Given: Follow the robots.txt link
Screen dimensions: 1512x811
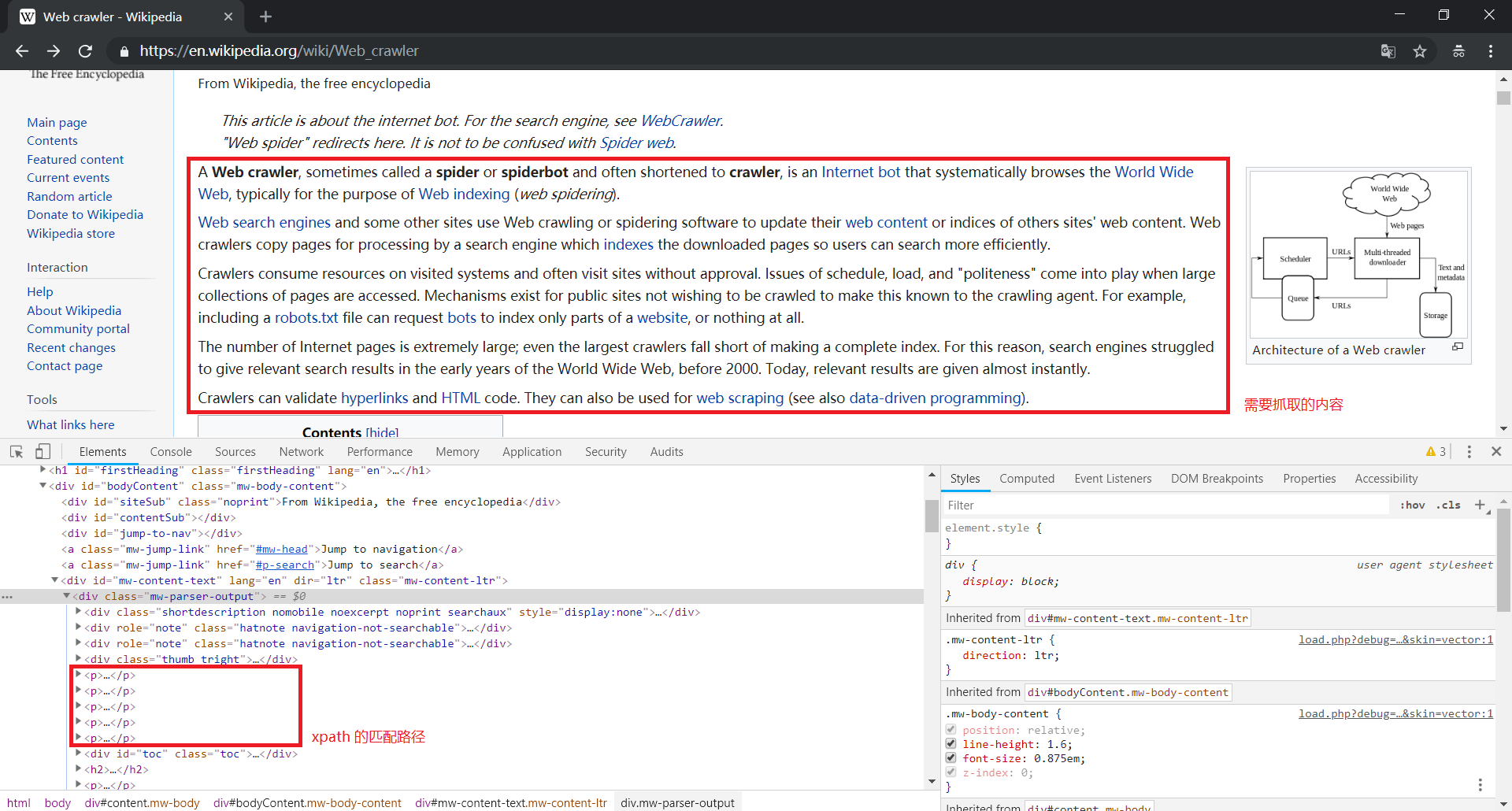Looking at the screenshot, I should 306,318.
